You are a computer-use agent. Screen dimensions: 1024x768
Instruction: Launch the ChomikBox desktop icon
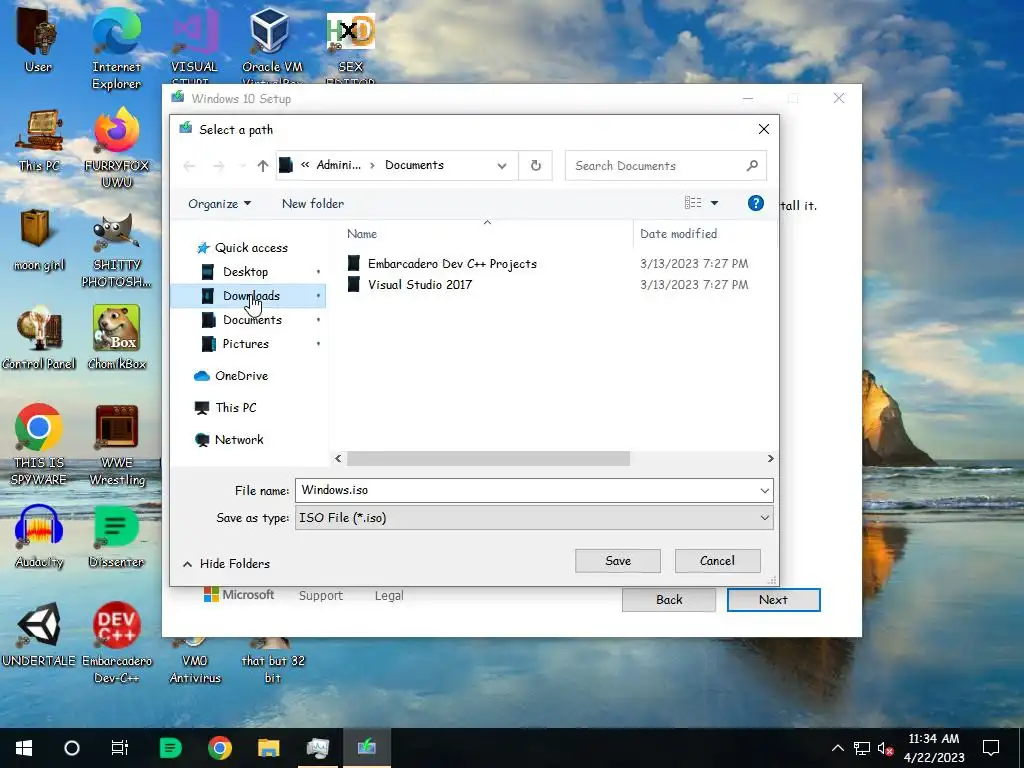[x=116, y=338]
